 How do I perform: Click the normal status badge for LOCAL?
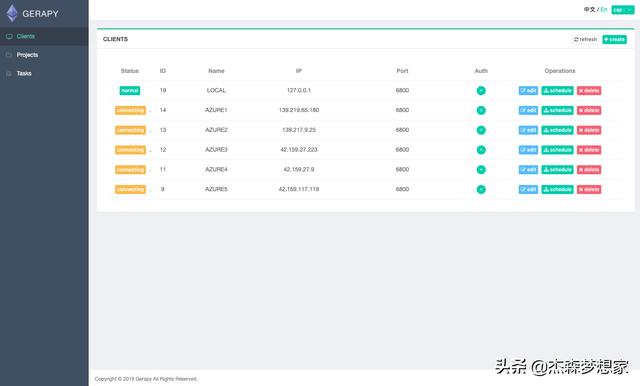pyautogui.click(x=130, y=91)
